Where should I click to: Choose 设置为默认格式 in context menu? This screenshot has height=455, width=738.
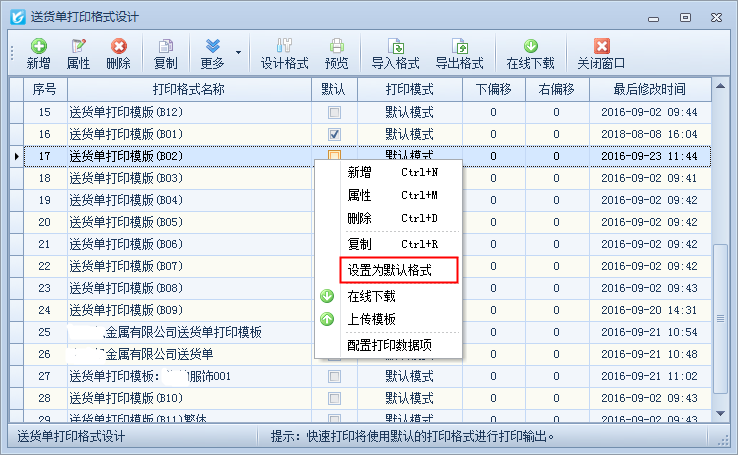coord(398,270)
